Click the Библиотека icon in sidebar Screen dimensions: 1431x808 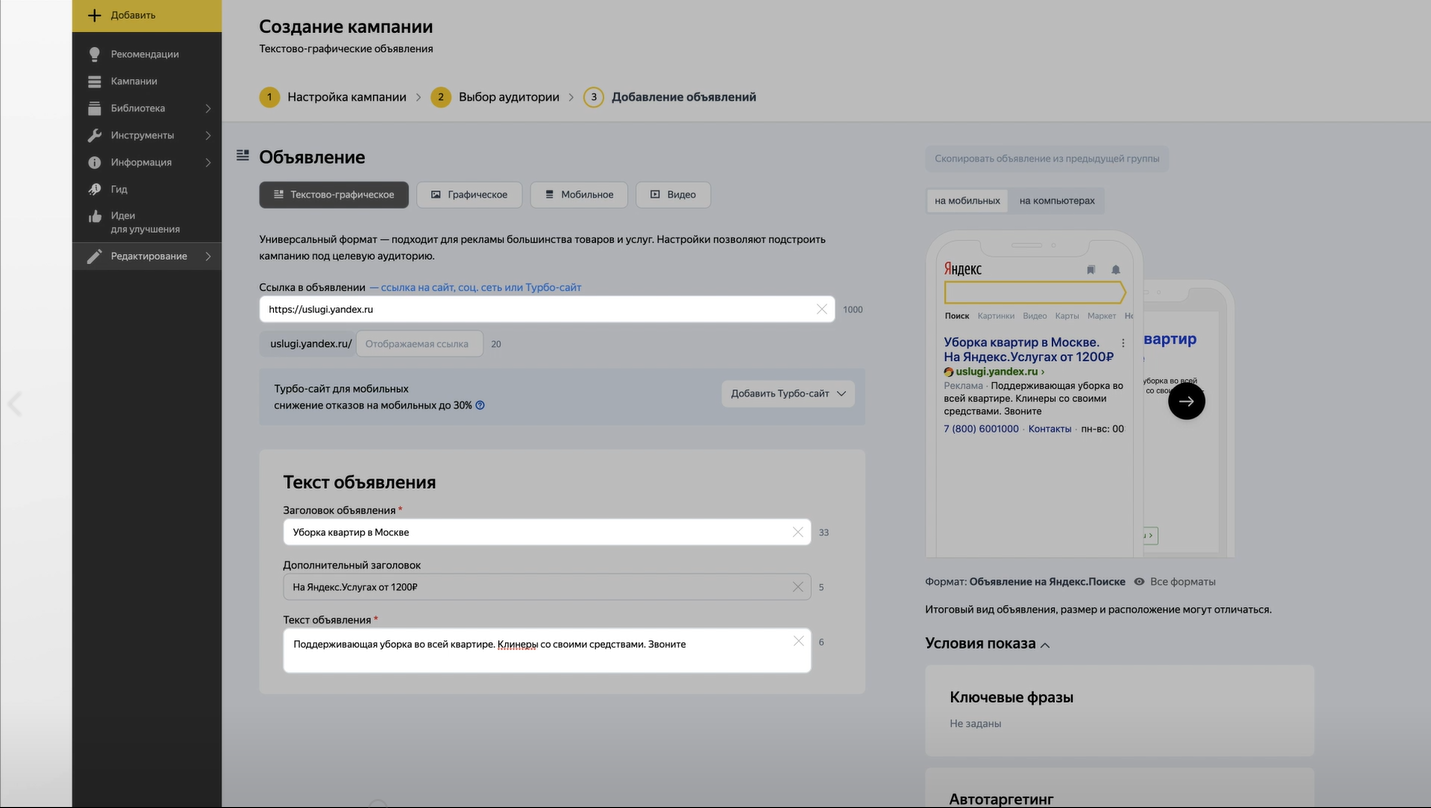click(94, 108)
